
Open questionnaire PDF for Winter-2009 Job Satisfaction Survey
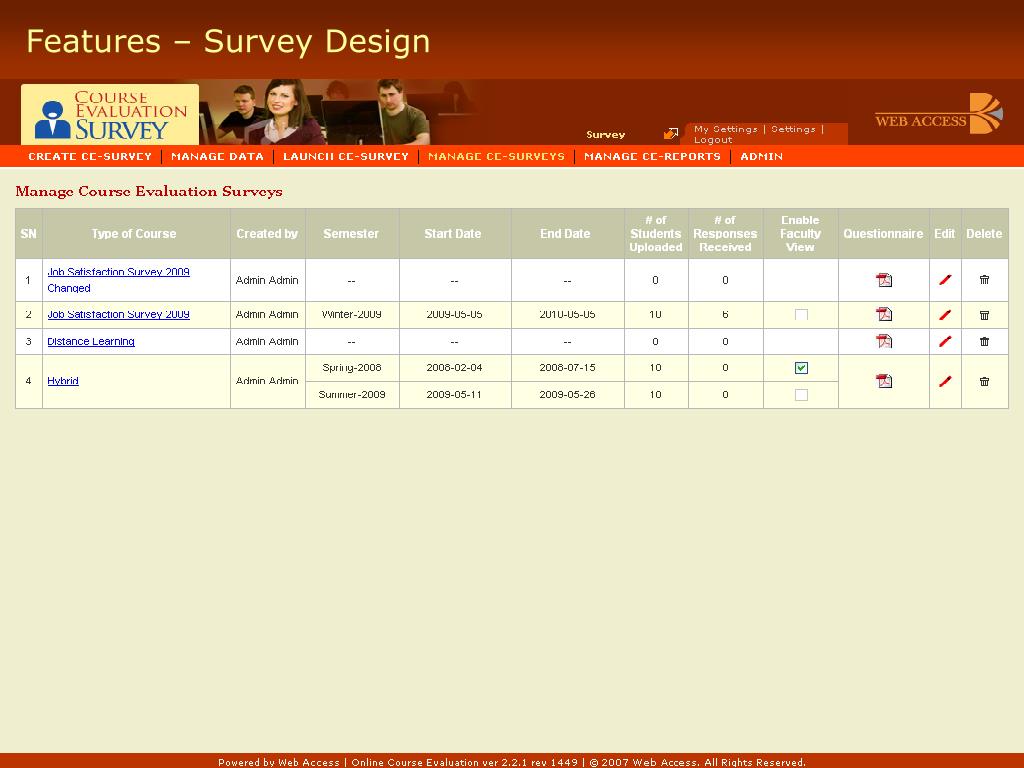pyautogui.click(x=884, y=315)
